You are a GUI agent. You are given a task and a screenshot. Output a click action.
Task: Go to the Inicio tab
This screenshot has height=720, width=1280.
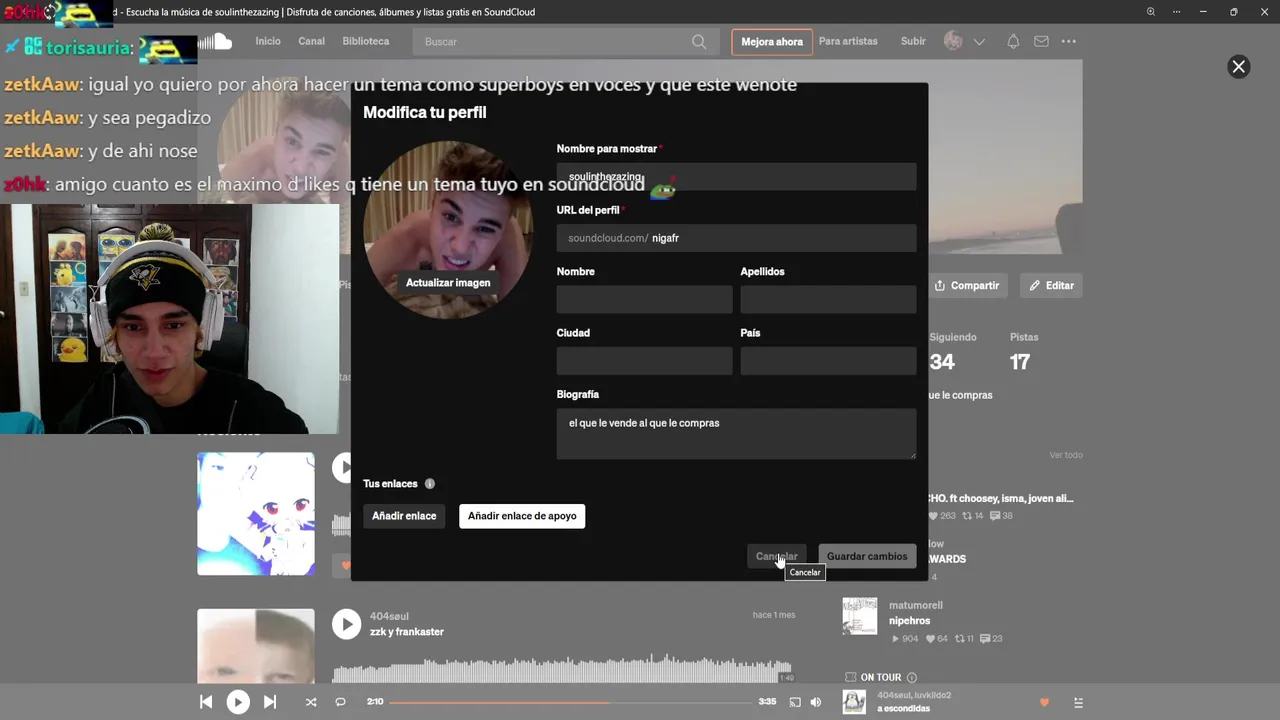pos(268,42)
